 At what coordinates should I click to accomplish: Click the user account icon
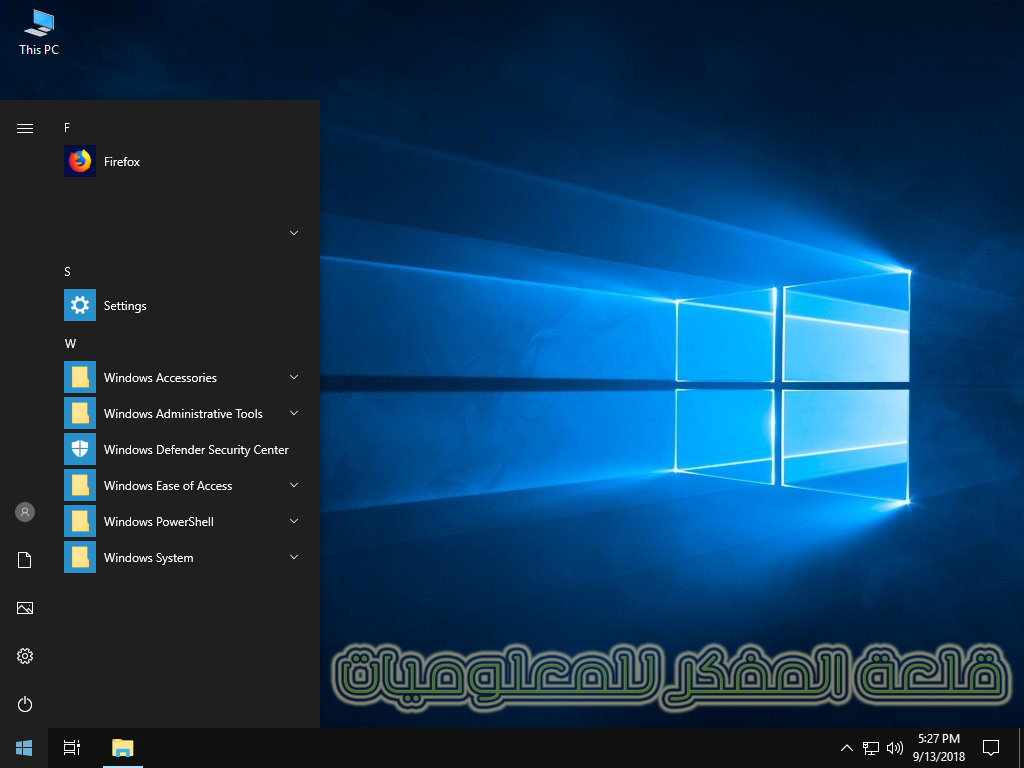(x=25, y=512)
